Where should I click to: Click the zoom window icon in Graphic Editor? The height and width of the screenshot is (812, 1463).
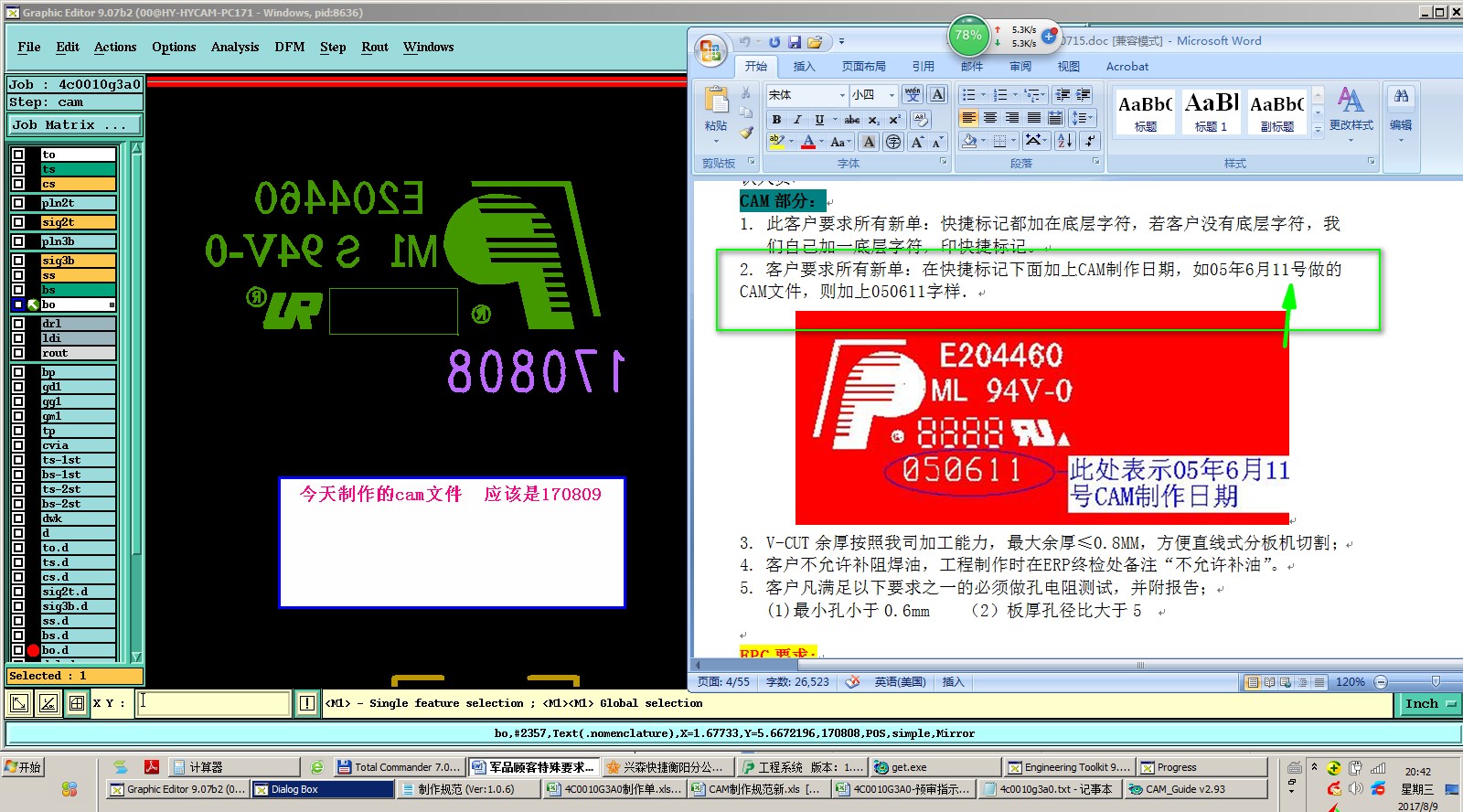click(x=18, y=703)
